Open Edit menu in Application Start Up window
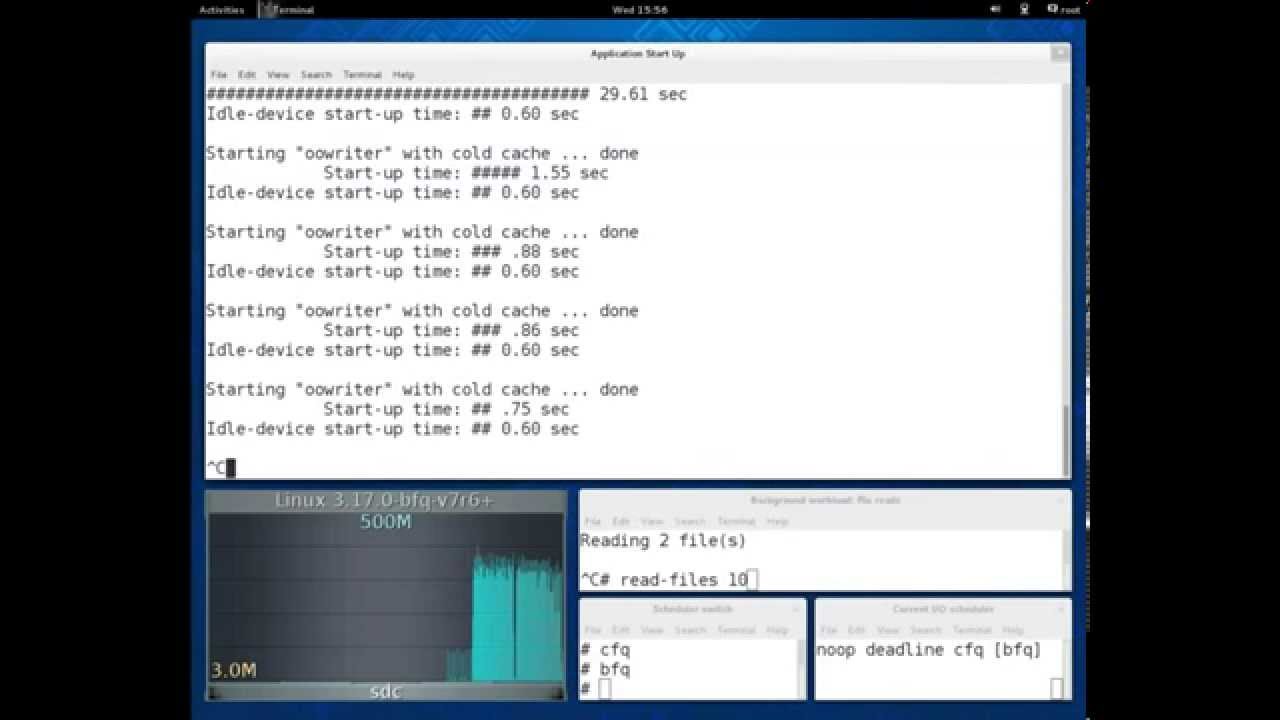 tap(247, 75)
